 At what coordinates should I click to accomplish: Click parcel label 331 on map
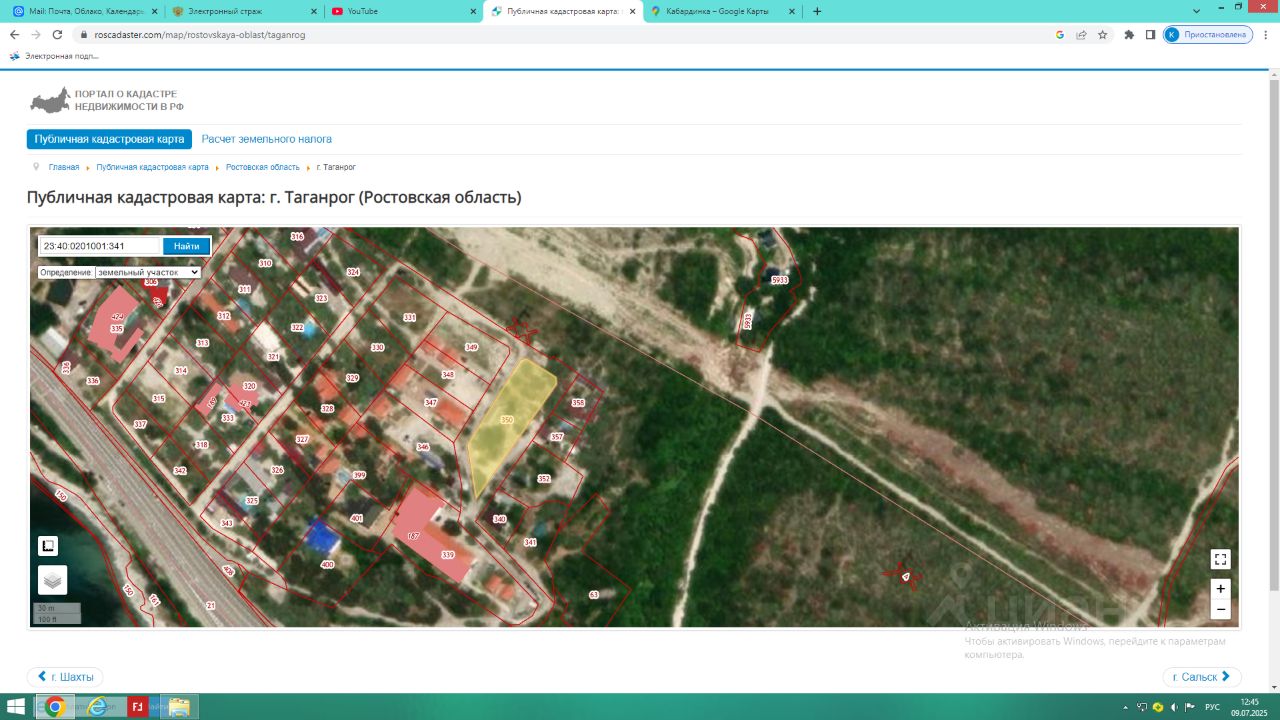click(x=409, y=317)
